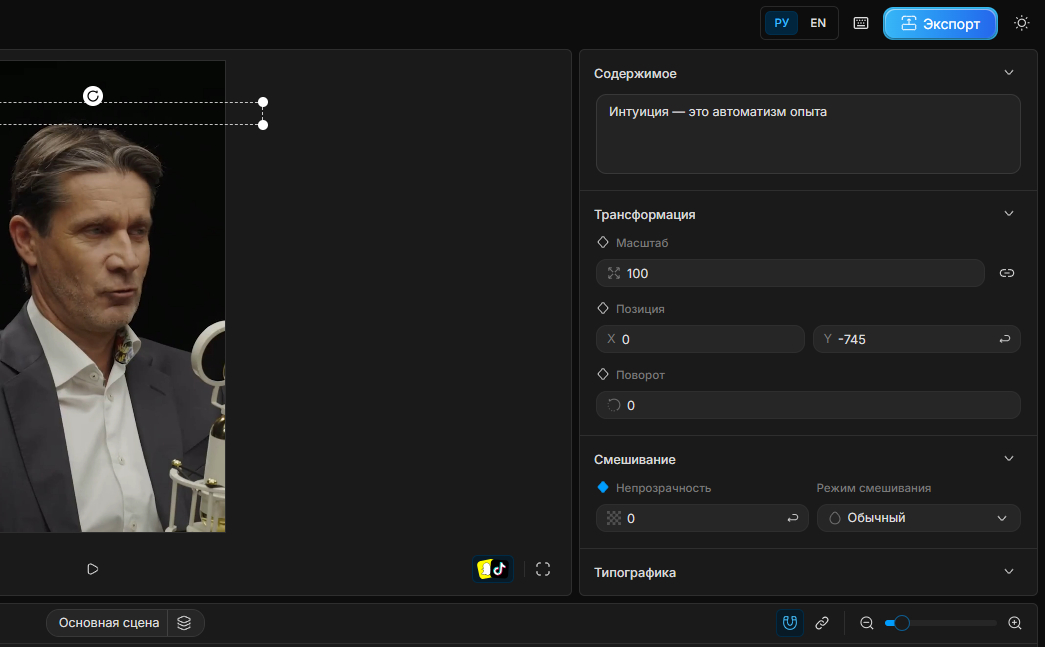
Task: Switch language to РУ
Action: coord(782,23)
